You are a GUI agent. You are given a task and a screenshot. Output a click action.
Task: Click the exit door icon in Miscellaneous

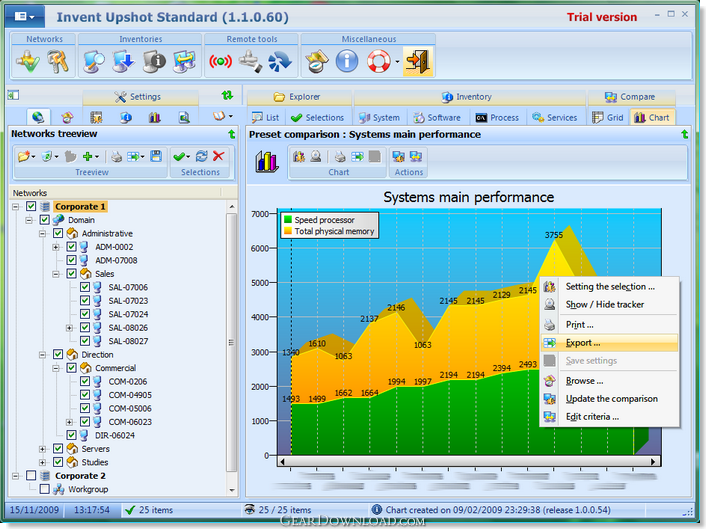418,61
